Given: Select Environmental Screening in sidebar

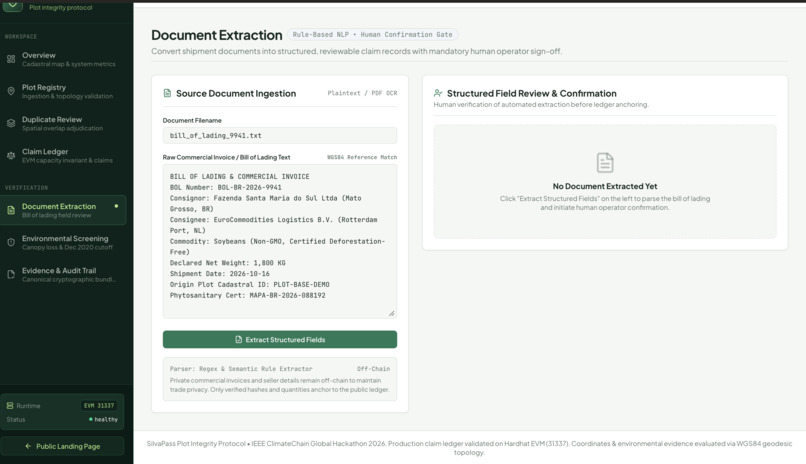Looking at the screenshot, I should [63, 243].
